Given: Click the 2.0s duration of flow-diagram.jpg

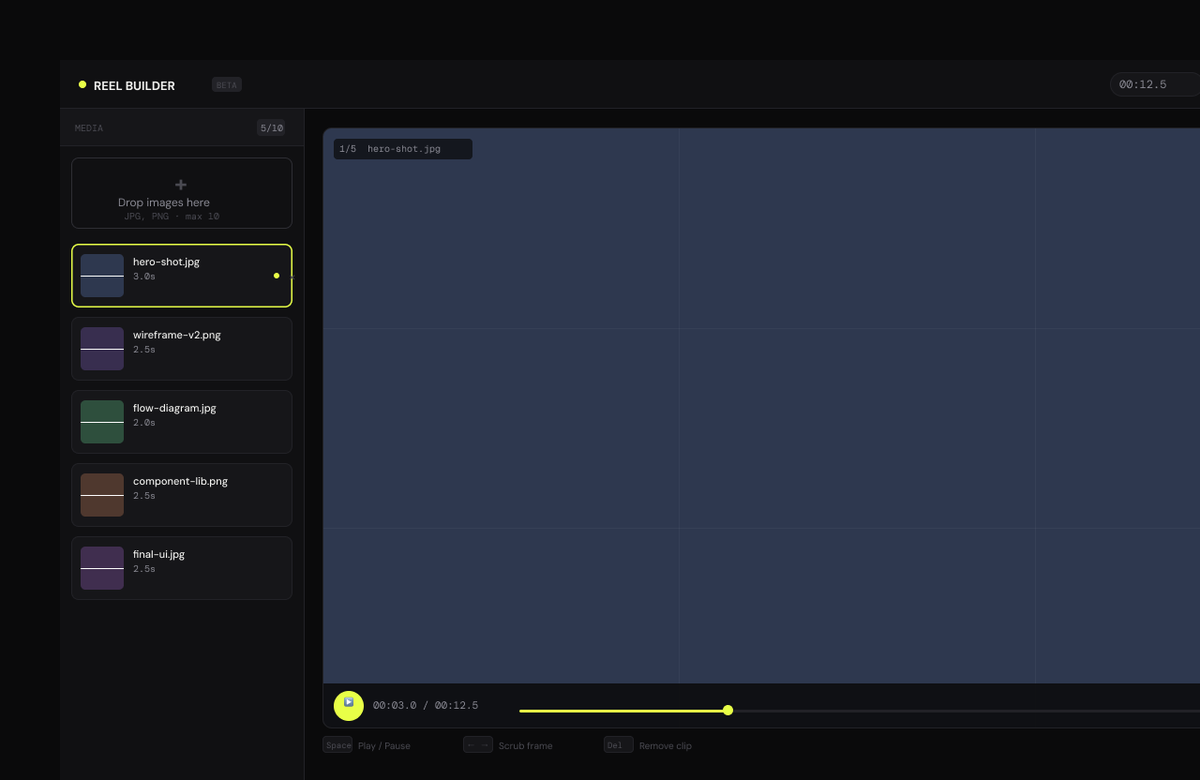Looking at the screenshot, I should pos(144,422).
